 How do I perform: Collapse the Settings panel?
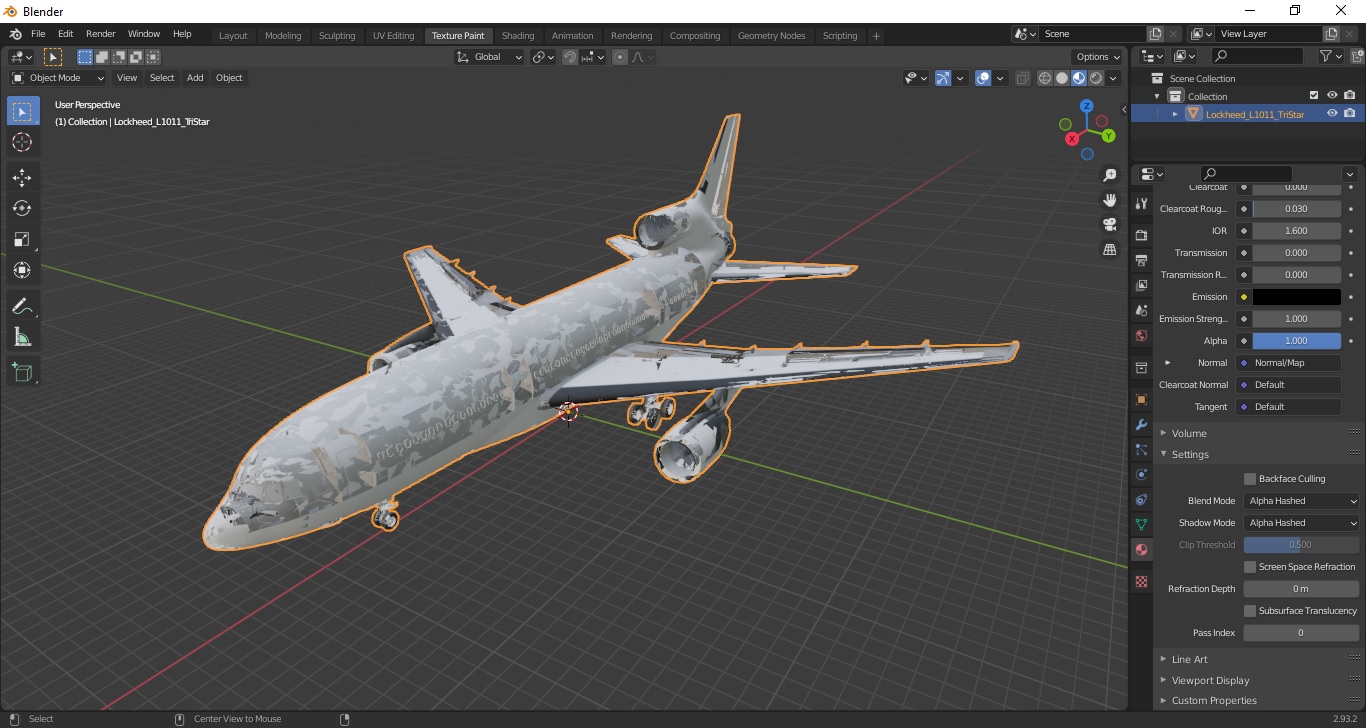[x=1190, y=454]
